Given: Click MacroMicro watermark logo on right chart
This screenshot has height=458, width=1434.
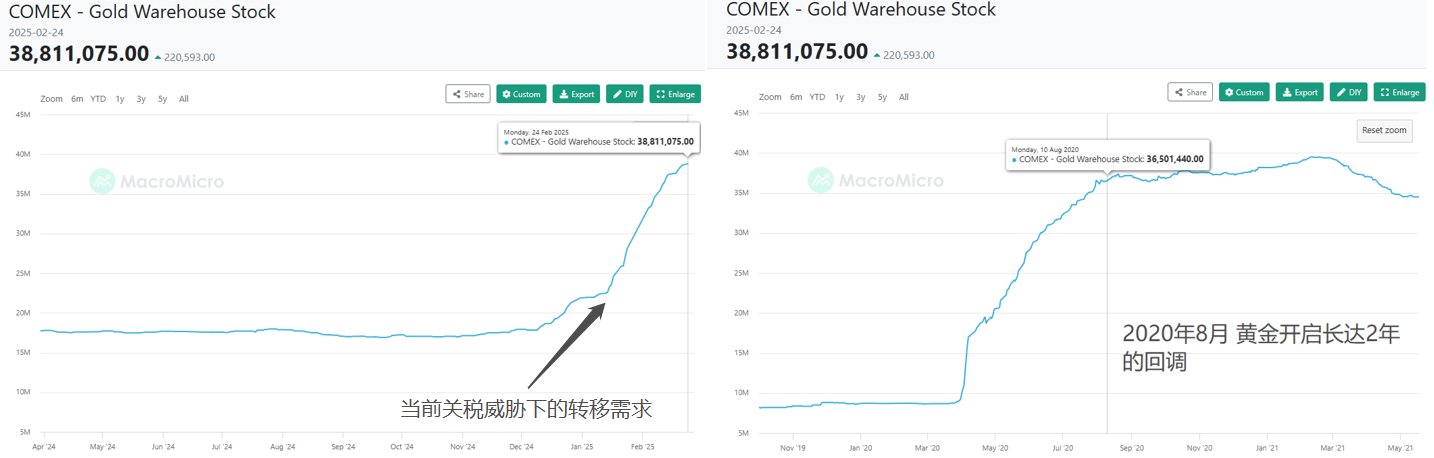Looking at the screenshot, I should coord(876,180).
